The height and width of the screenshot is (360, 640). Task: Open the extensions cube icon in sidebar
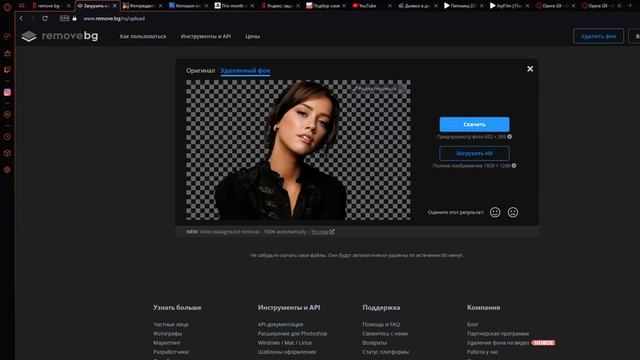click(7, 153)
